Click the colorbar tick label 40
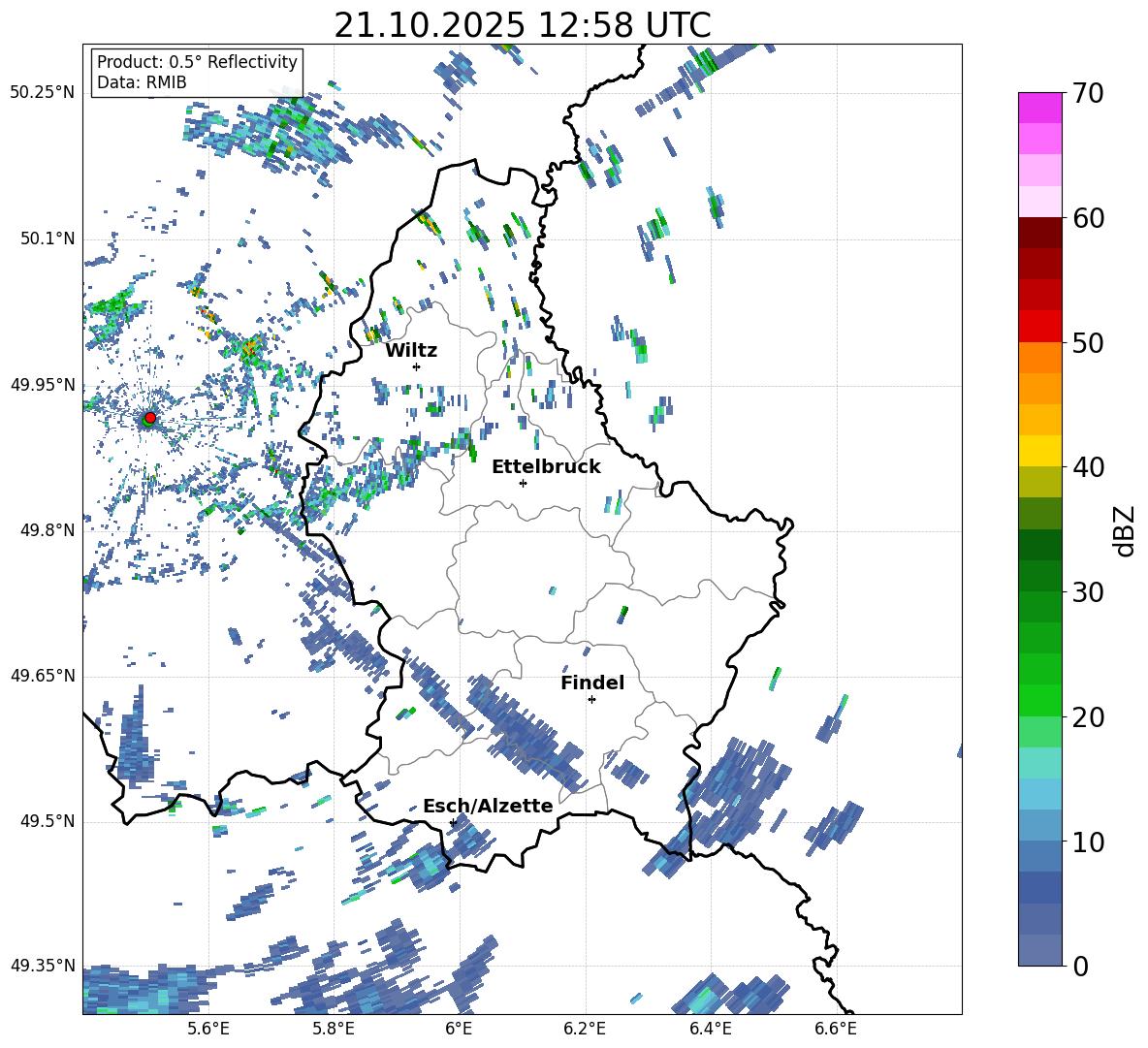 (1088, 467)
